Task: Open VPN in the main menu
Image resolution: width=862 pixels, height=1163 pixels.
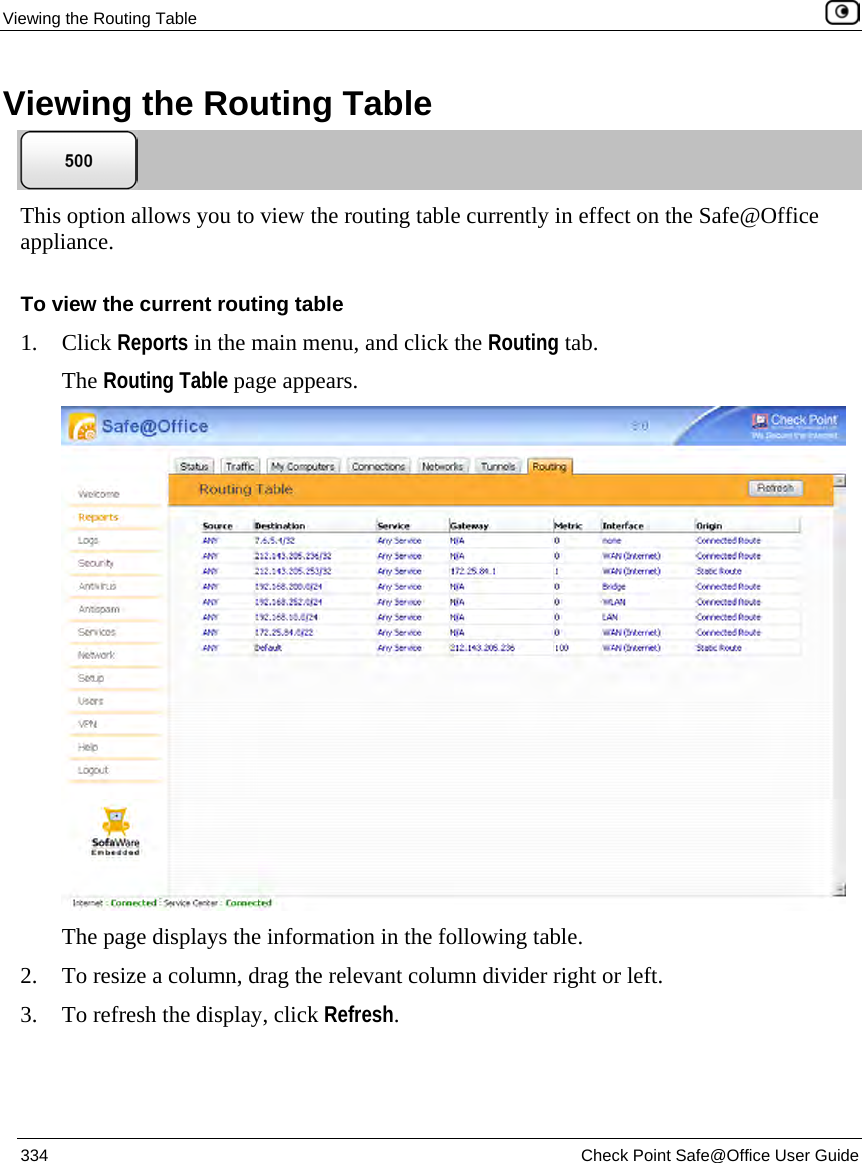Action: [88, 724]
